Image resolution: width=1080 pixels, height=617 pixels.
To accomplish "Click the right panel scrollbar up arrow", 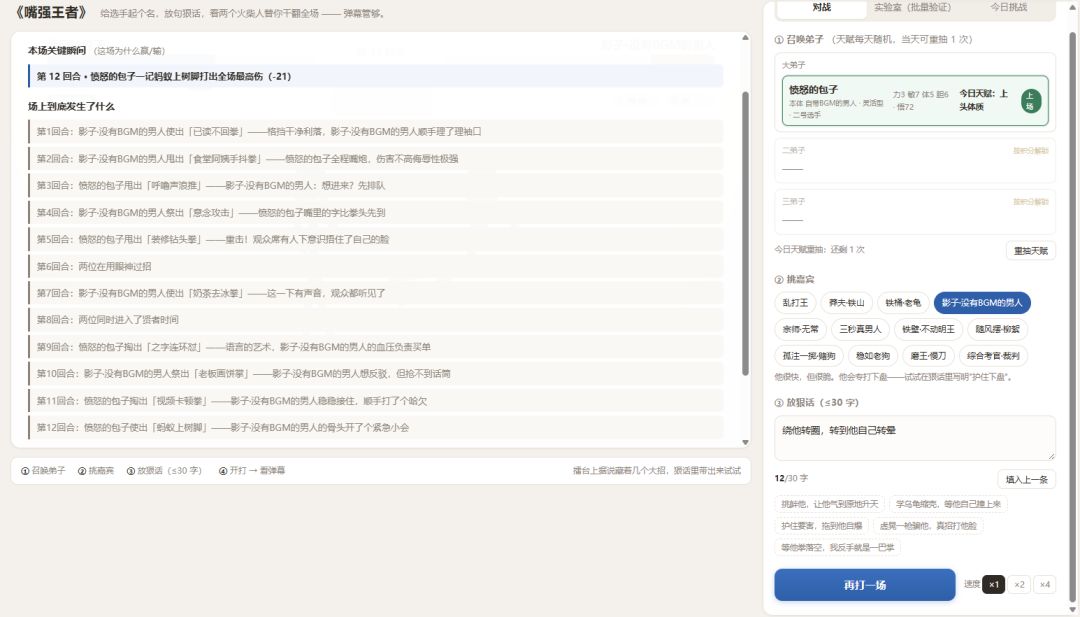I will pyautogui.click(x=1072, y=5).
